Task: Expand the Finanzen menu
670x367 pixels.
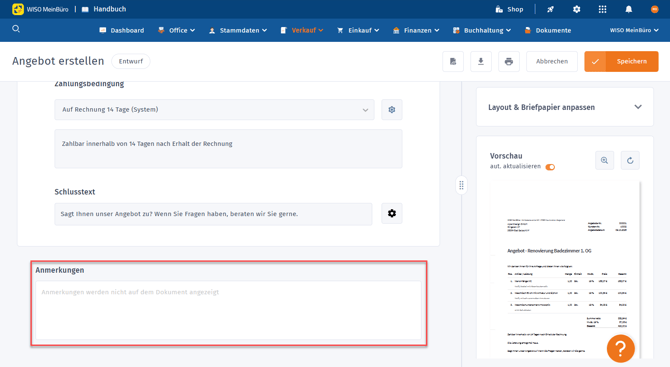Action: pos(416,30)
